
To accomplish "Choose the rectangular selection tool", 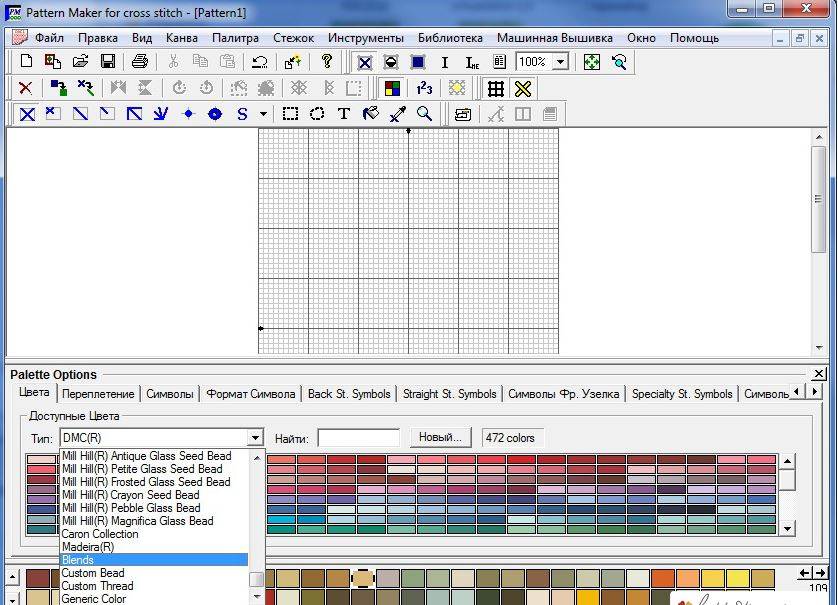I will [x=290, y=114].
